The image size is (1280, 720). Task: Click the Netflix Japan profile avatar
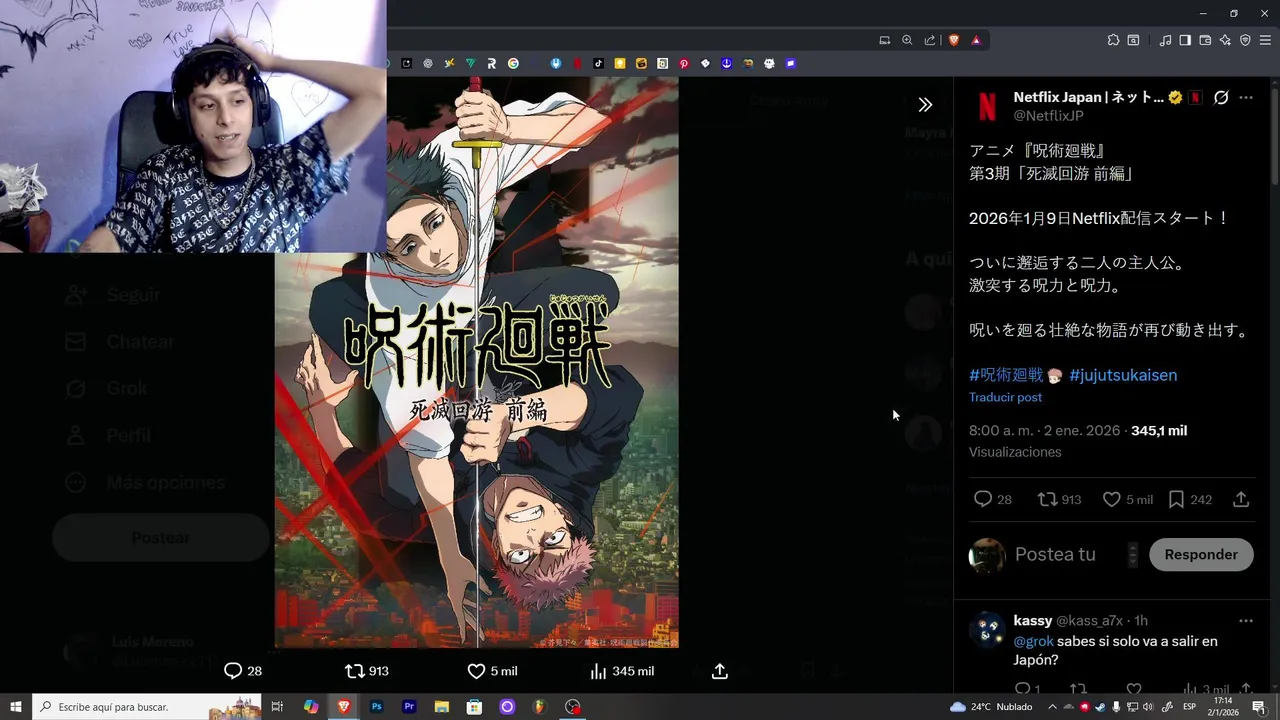[x=987, y=106]
